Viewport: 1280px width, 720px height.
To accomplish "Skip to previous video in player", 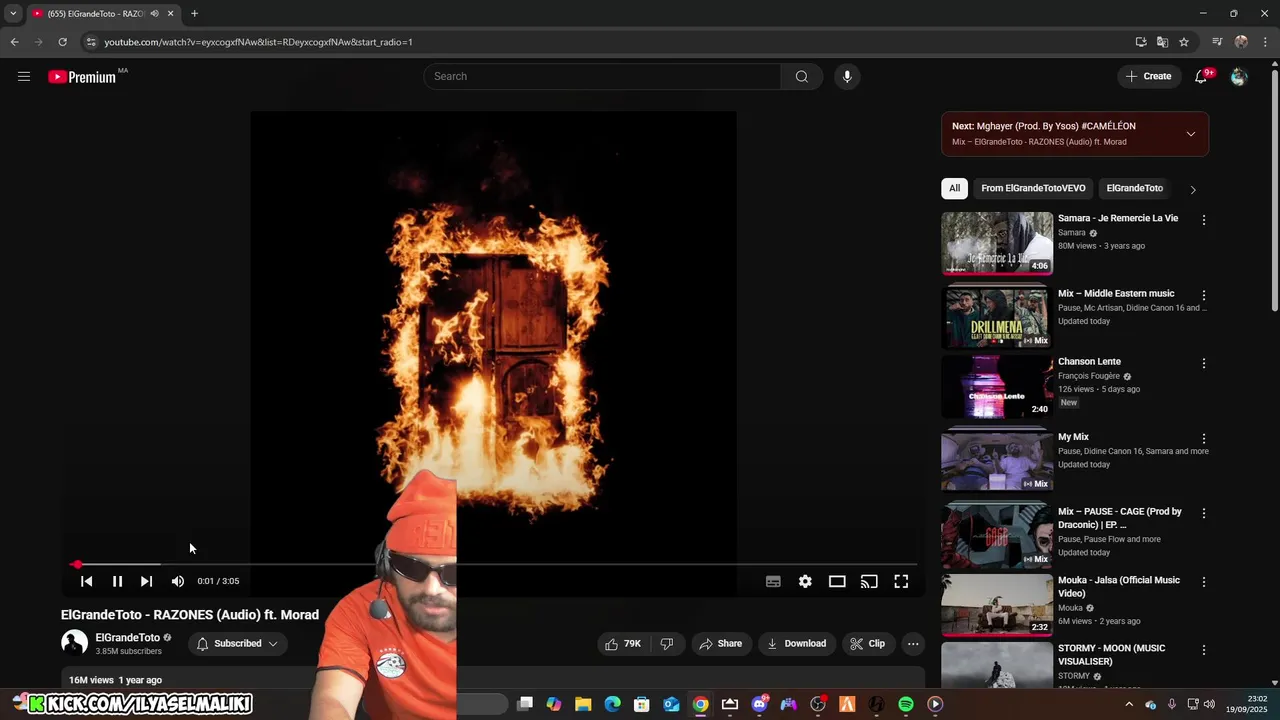I will (x=87, y=581).
